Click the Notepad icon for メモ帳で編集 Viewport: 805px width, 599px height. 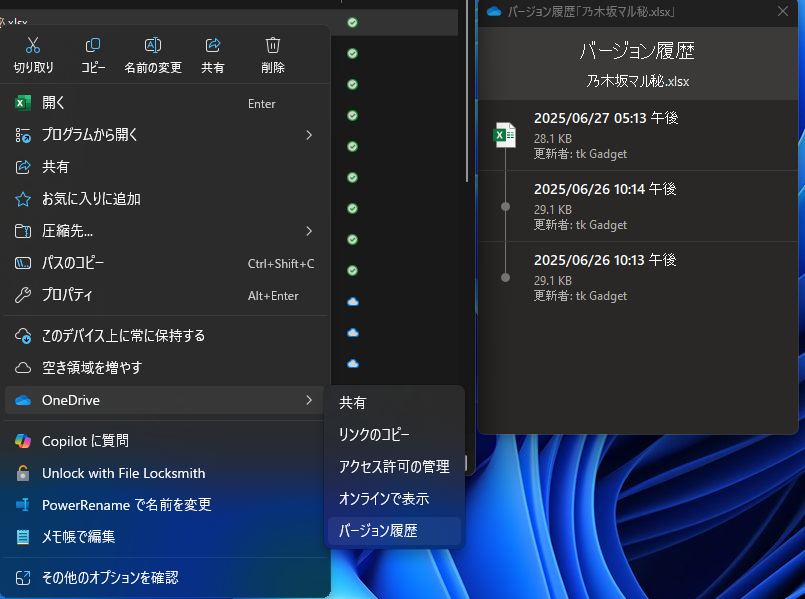point(23,537)
